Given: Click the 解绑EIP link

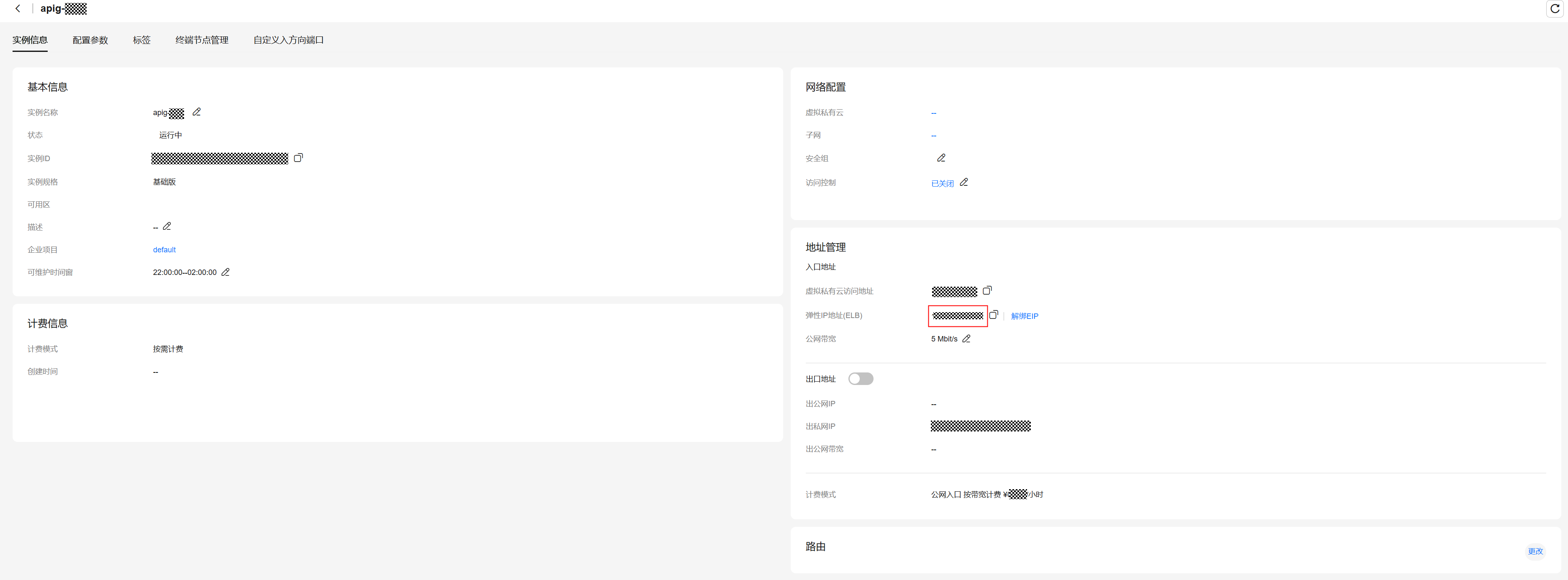Looking at the screenshot, I should [1025, 316].
